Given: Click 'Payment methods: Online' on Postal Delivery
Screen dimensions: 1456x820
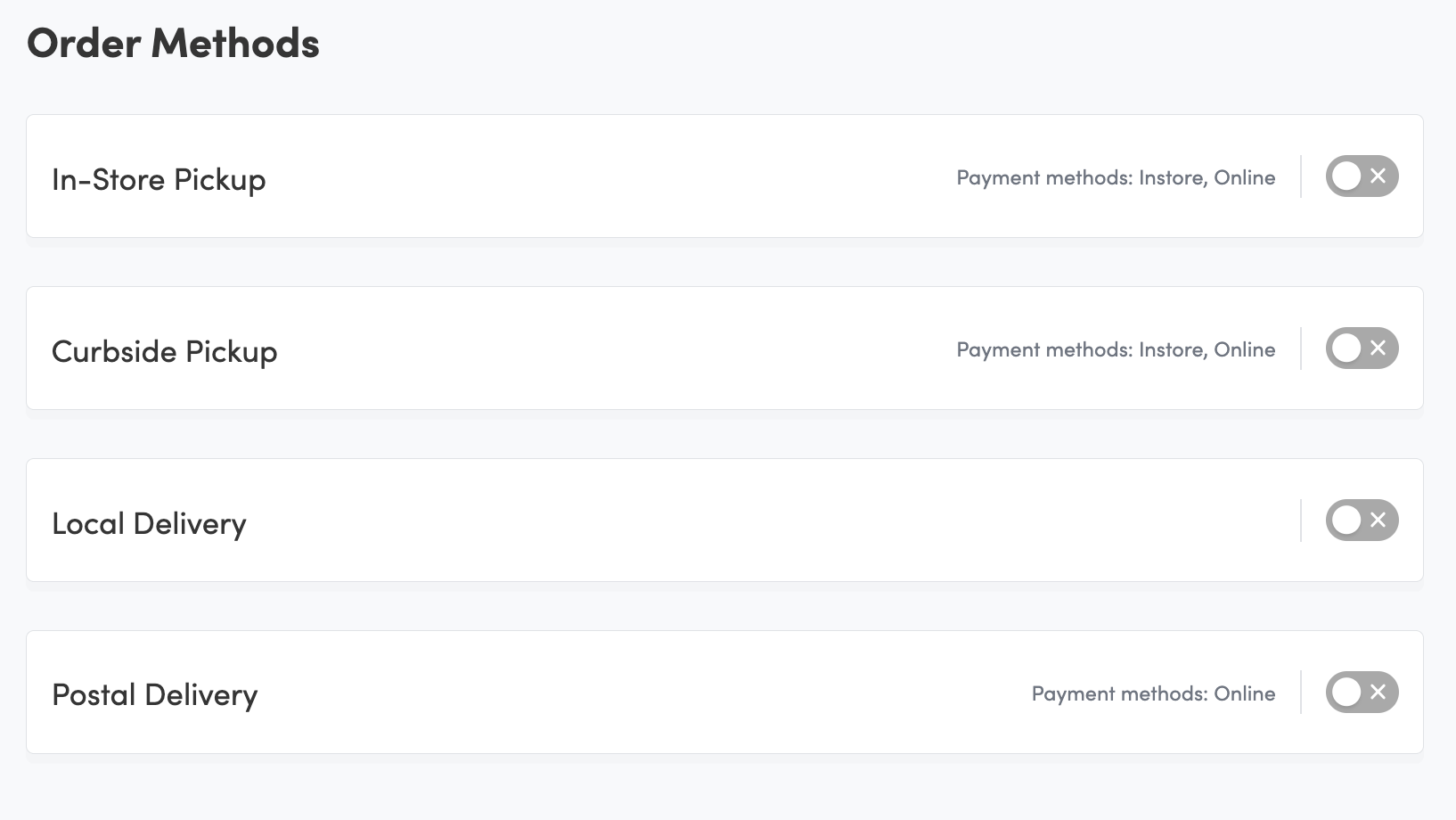Looking at the screenshot, I should pyautogui.click(x=1153, y=693).
